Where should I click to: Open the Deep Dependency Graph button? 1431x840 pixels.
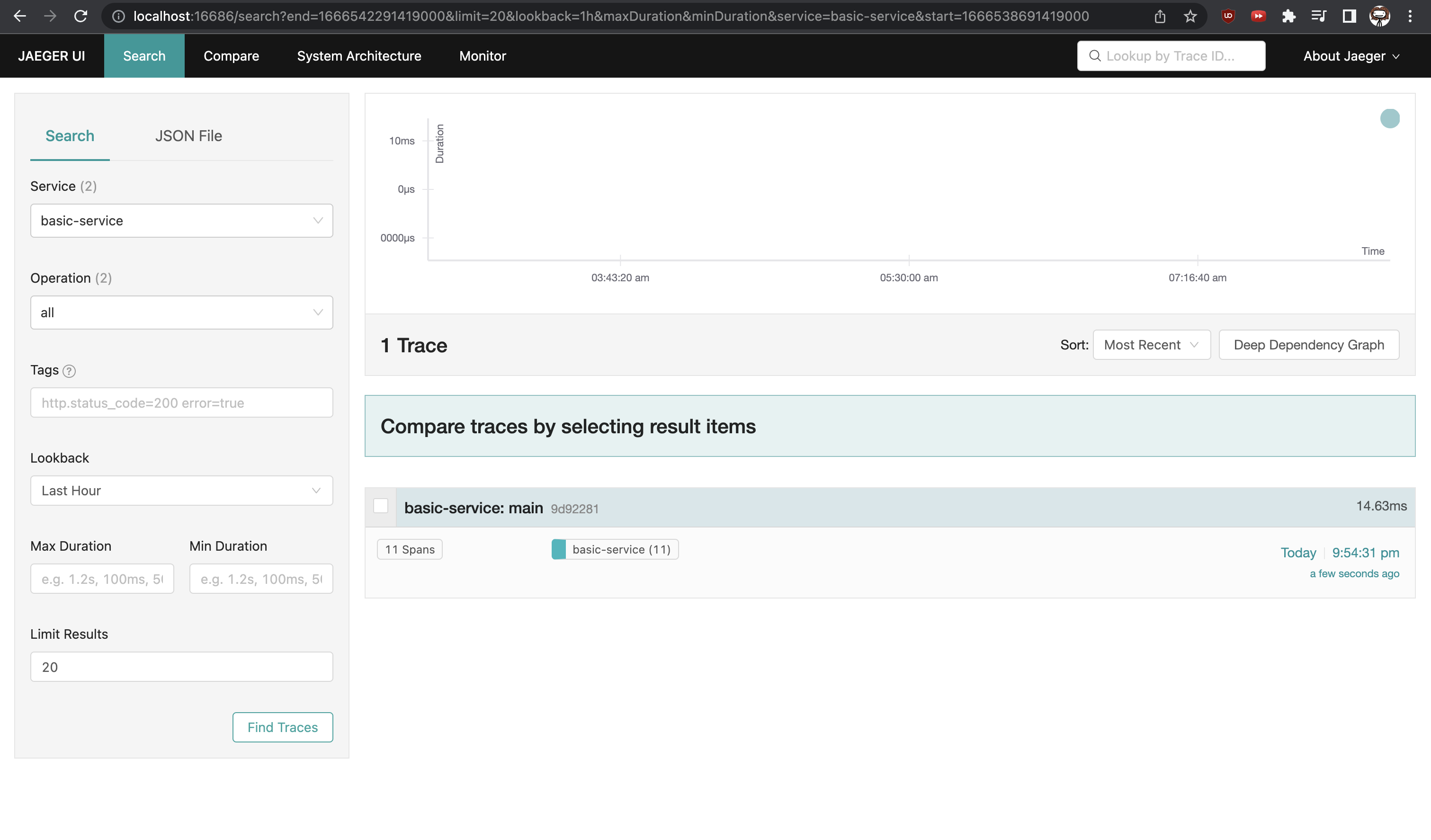[1308, 345]
